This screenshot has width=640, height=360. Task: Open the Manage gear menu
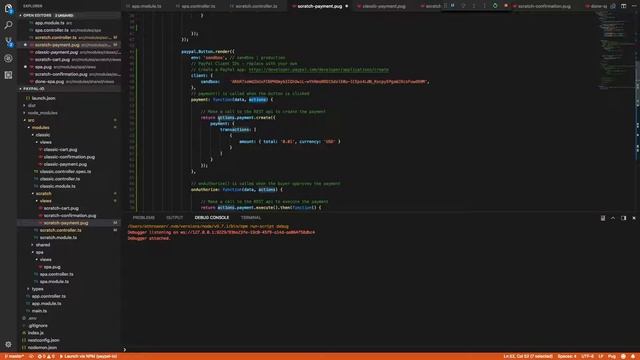click(x=8, y=344)
